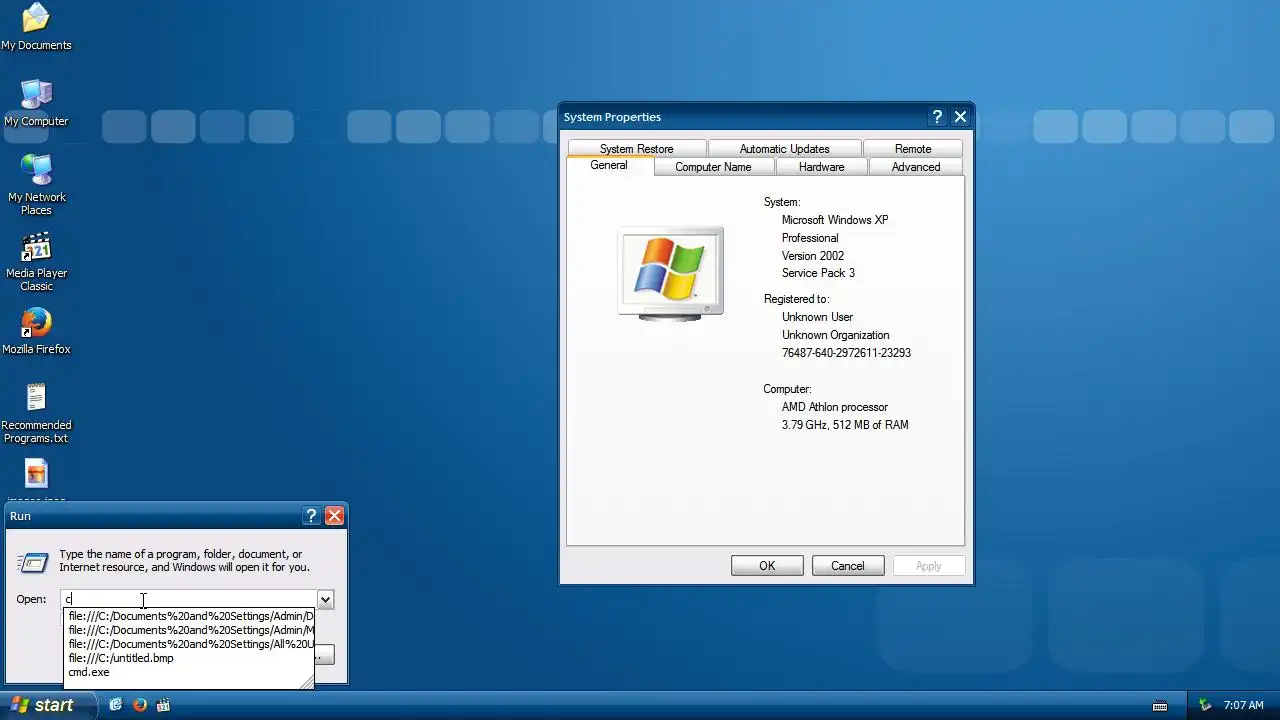Close the Run dialog
Screen dimensions: 1280x720
point(335,516)
